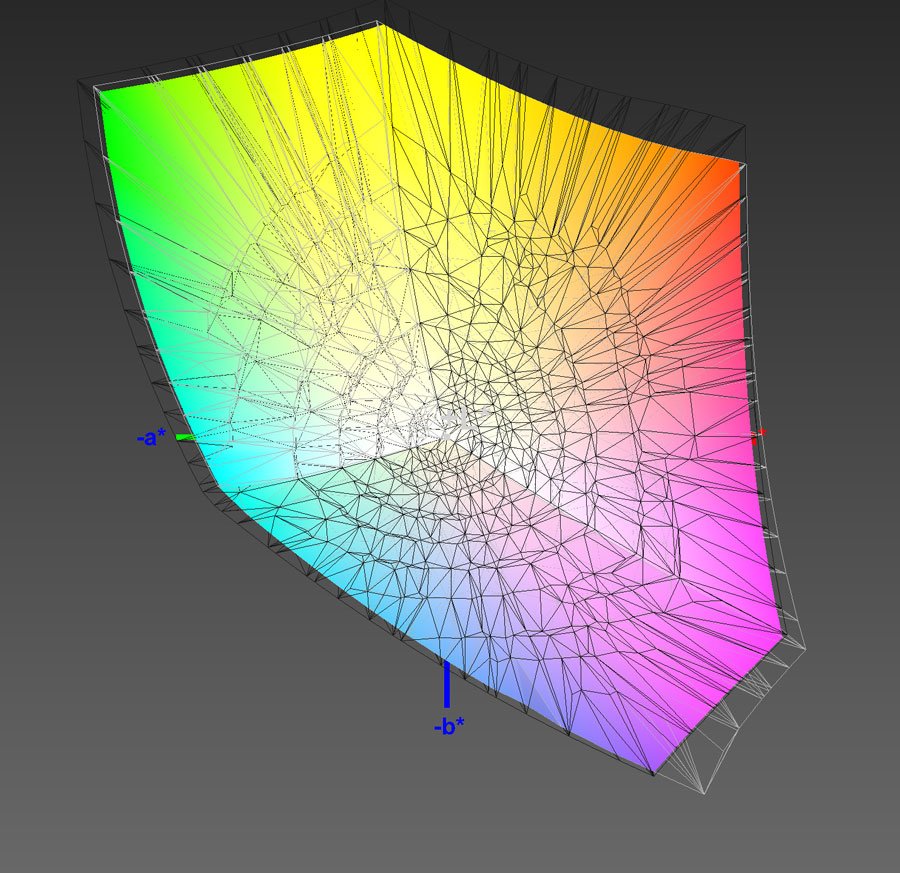Image resolution: width=900 pixels, height=873 pixels.
Task: Click the green -a* axis stub
Action: click(185, 437)
